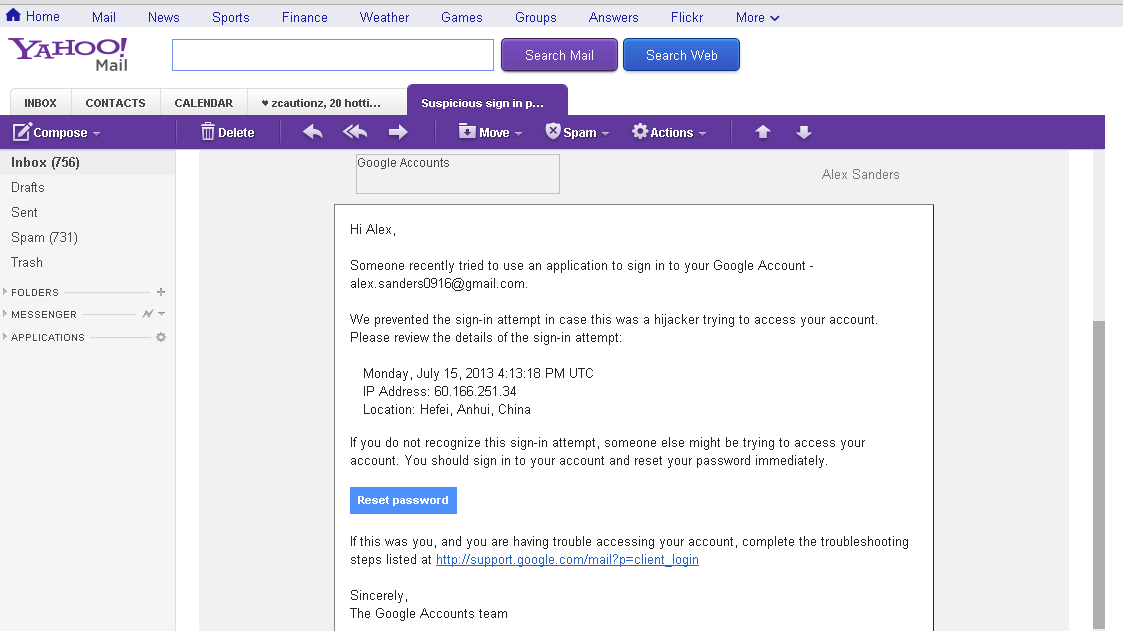
Task: Open the More navigation dropdown
Action: [x=758, y=17]
